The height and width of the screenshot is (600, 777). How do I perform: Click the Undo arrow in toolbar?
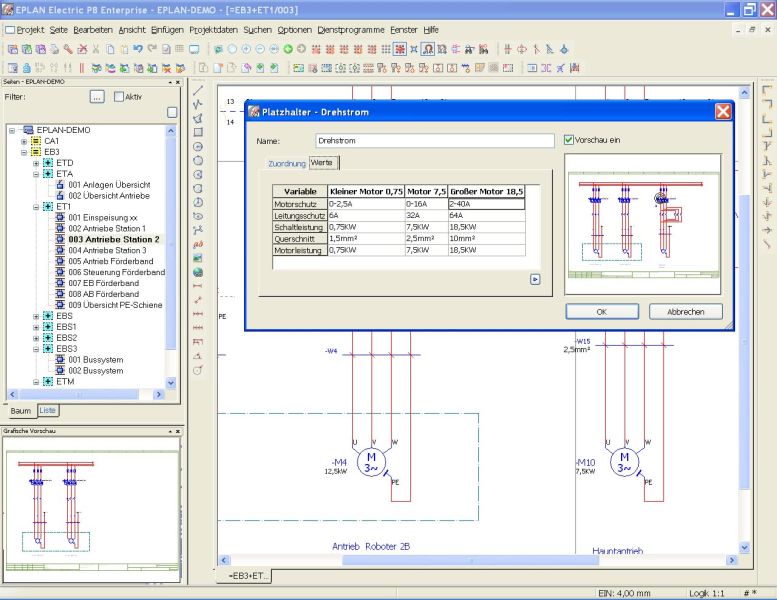click(138, 49)
